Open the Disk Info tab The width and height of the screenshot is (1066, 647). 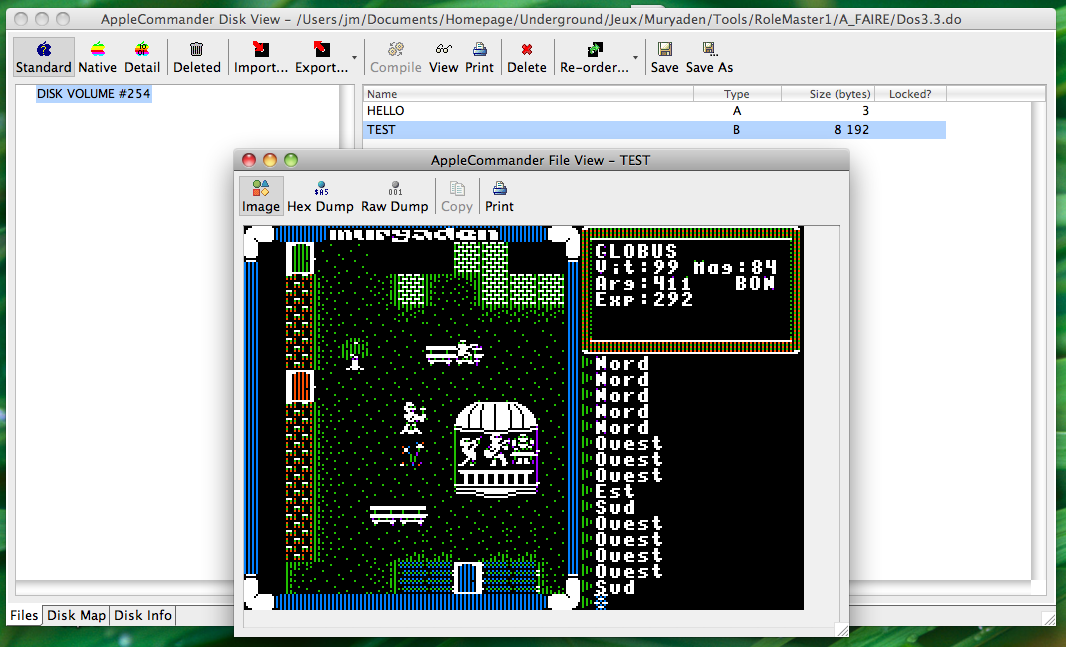143,615
